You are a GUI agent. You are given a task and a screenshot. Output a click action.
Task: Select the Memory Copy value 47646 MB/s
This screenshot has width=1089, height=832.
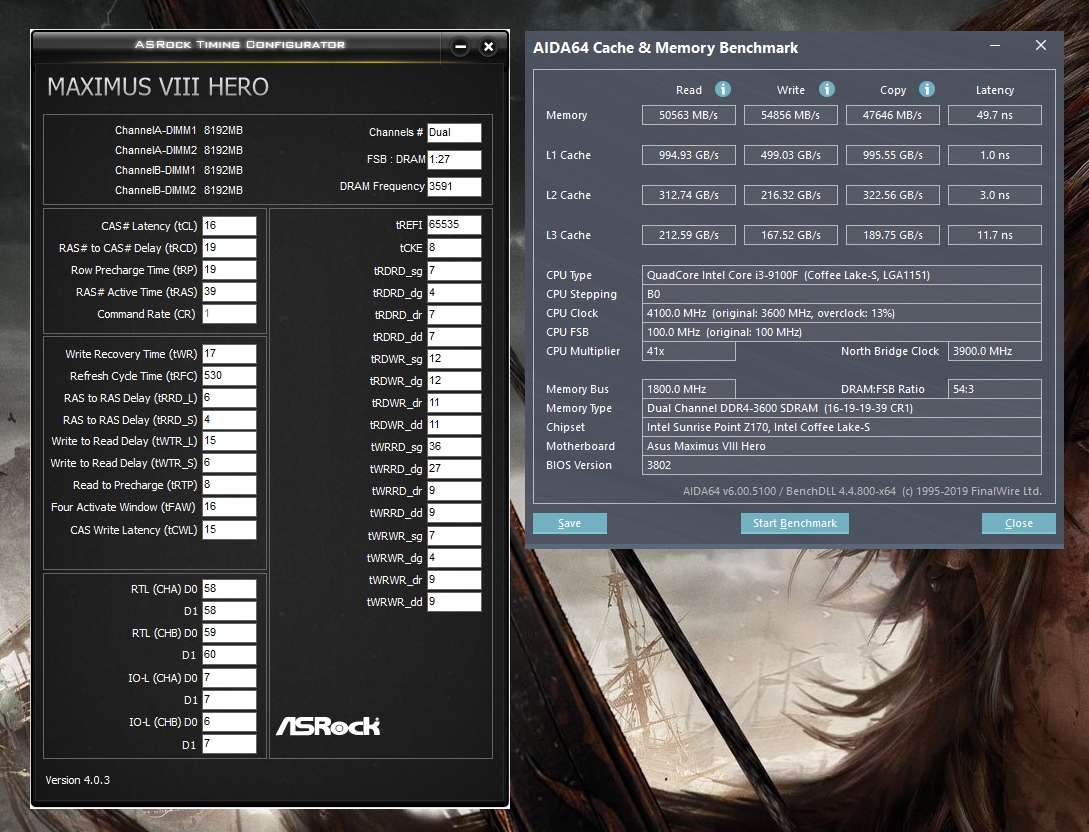[x=892, y=115]
